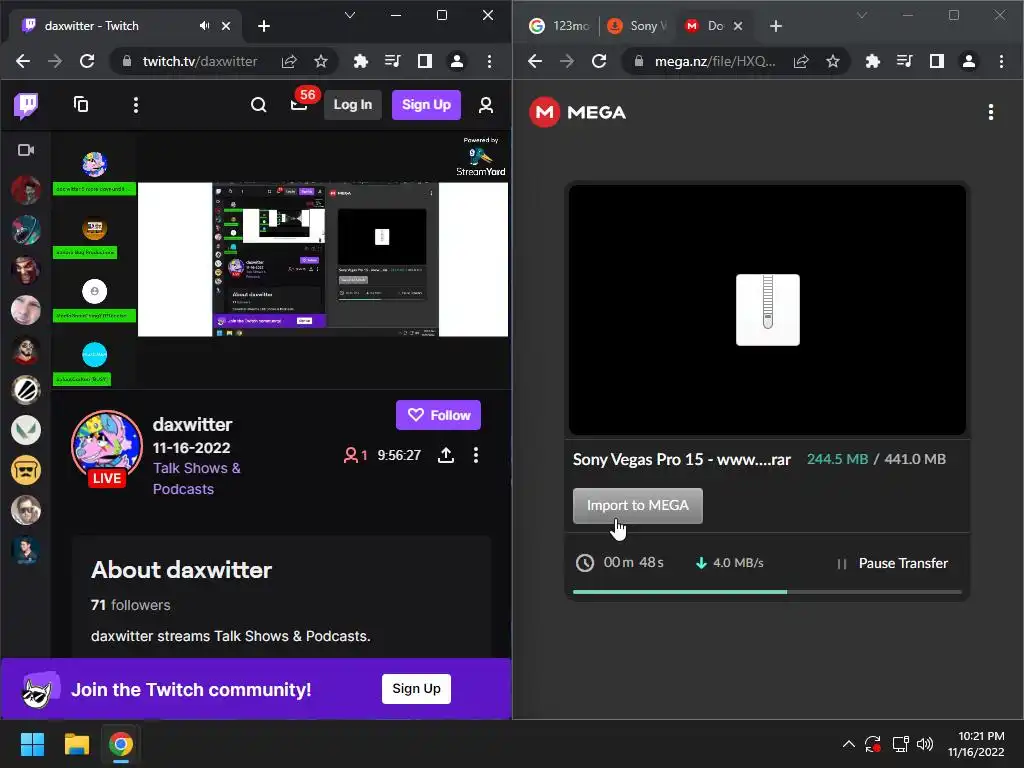Open volume control in system tray

[925, 744]
